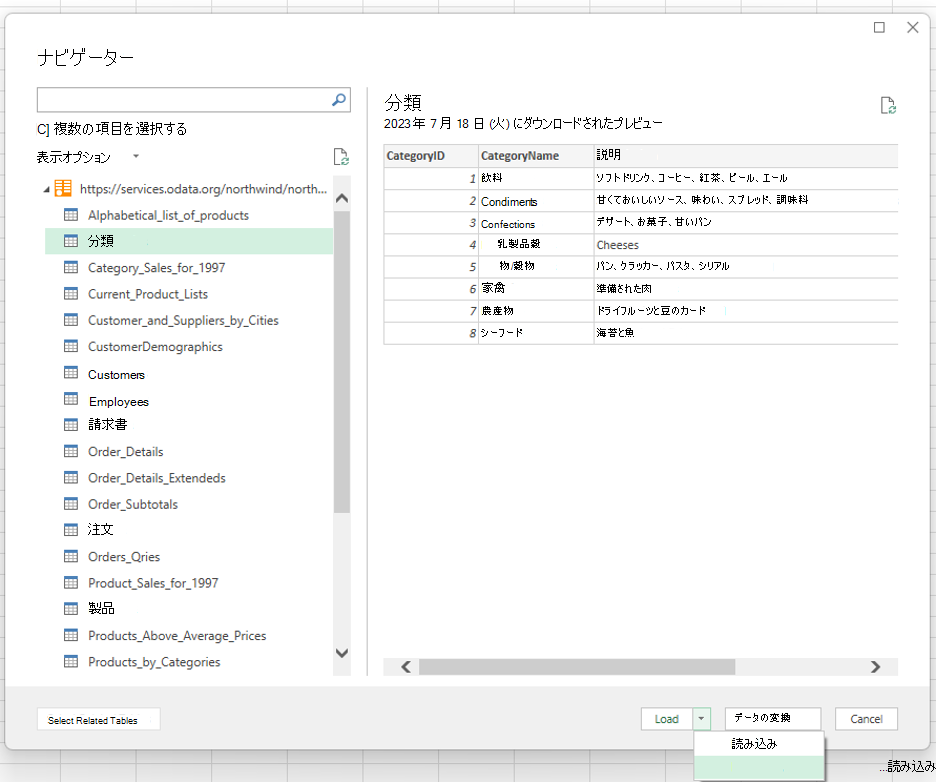Open the Load button dropdown arrow
The height and width of the screenshot is (782, 936).
pyautogui.click(x=701, y=719)
